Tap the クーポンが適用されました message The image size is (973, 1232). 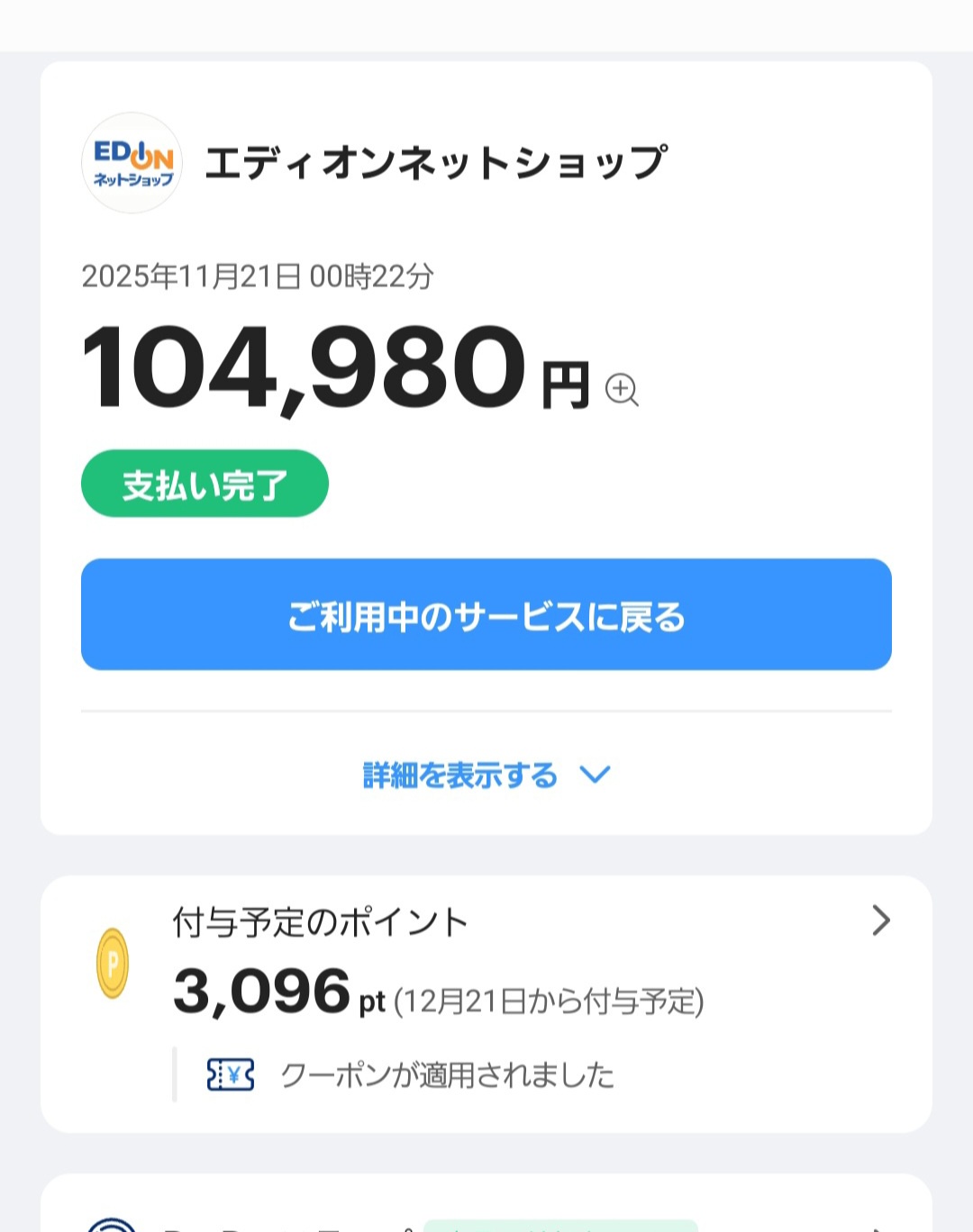[447, 1074]
